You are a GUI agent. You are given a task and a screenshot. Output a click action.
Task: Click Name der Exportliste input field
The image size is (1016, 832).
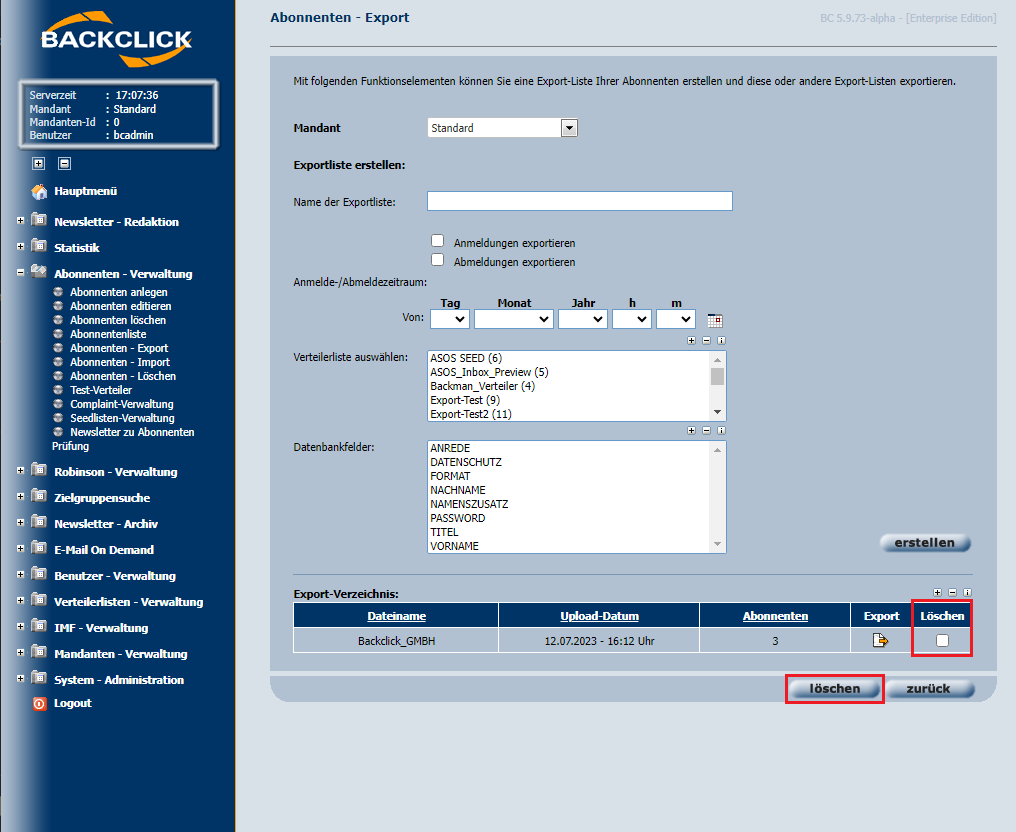tap(580, 201)
